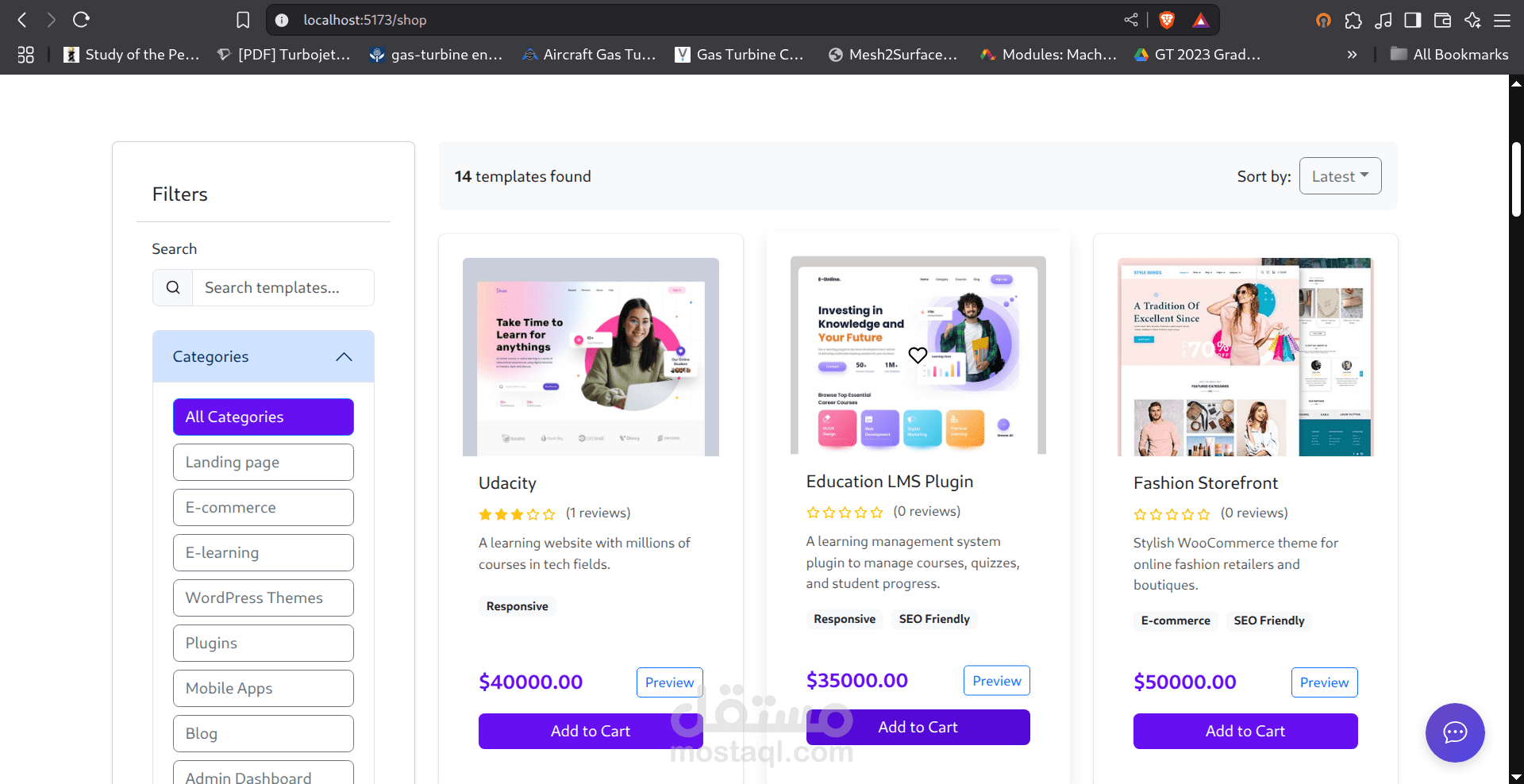Click the share icon in the address bar
Viewport: 1524px width, 784px height.
click(1131, 20)
